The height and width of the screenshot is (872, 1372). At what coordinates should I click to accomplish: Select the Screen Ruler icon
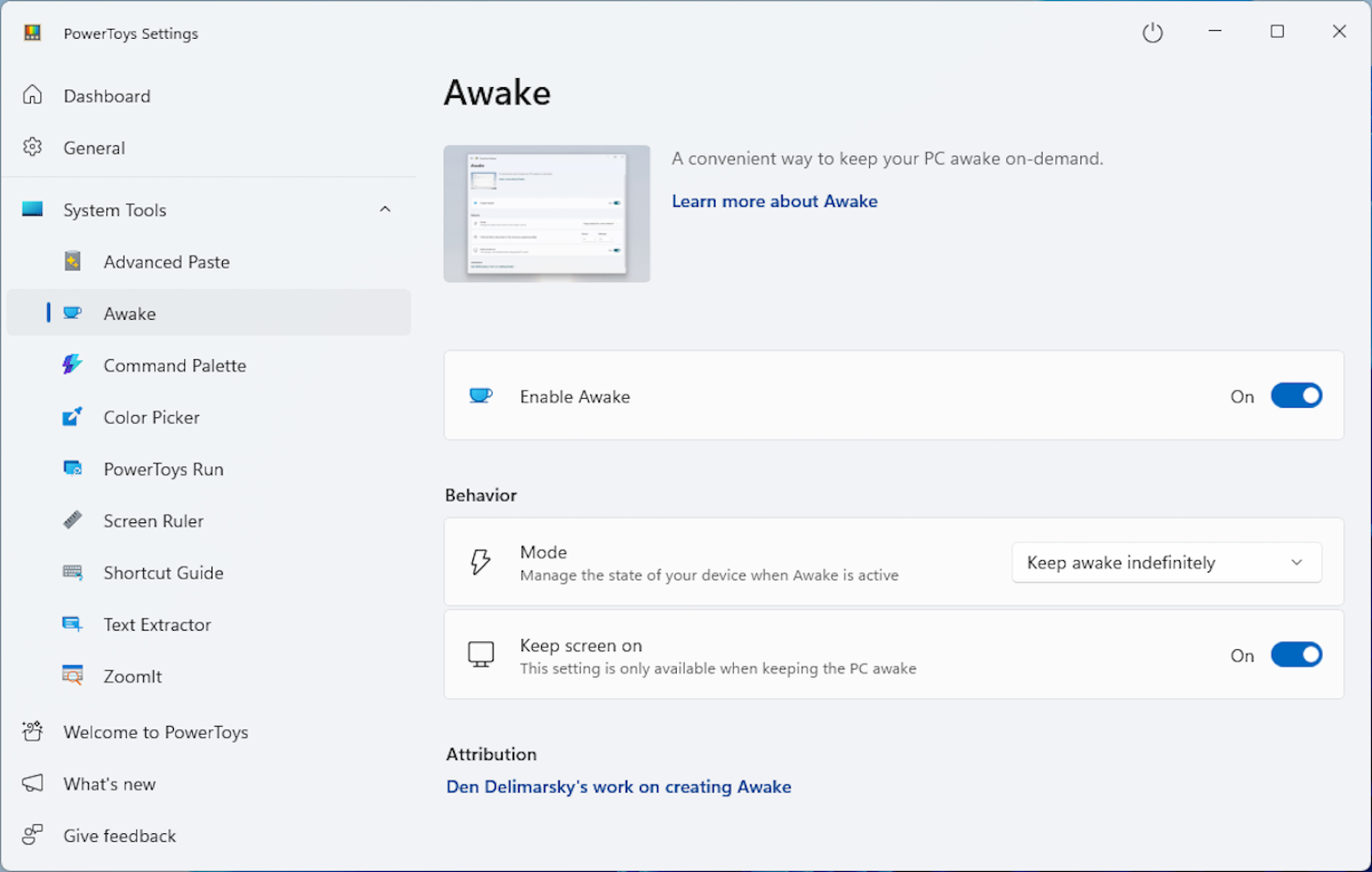[x=72, y=520]
